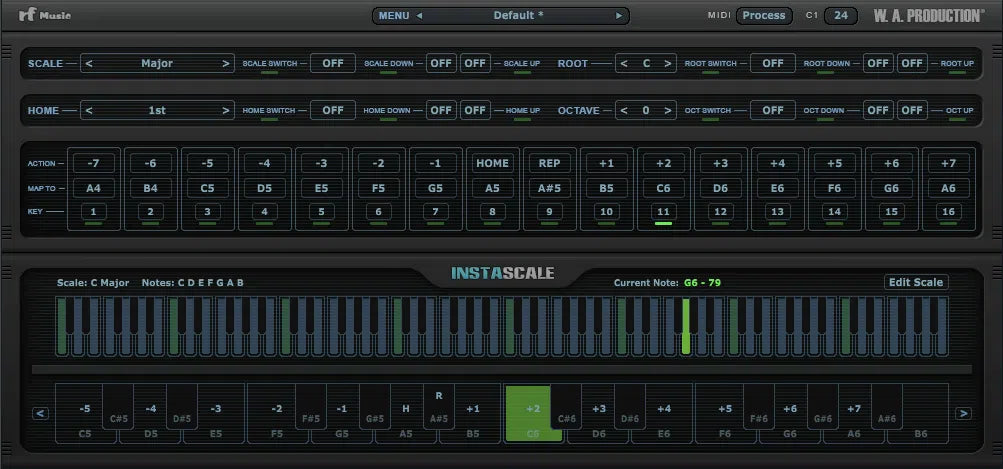The height and width of the screenshot is (469, 1003).
Task: Open the Major scale selector
Action: [157, 63]
